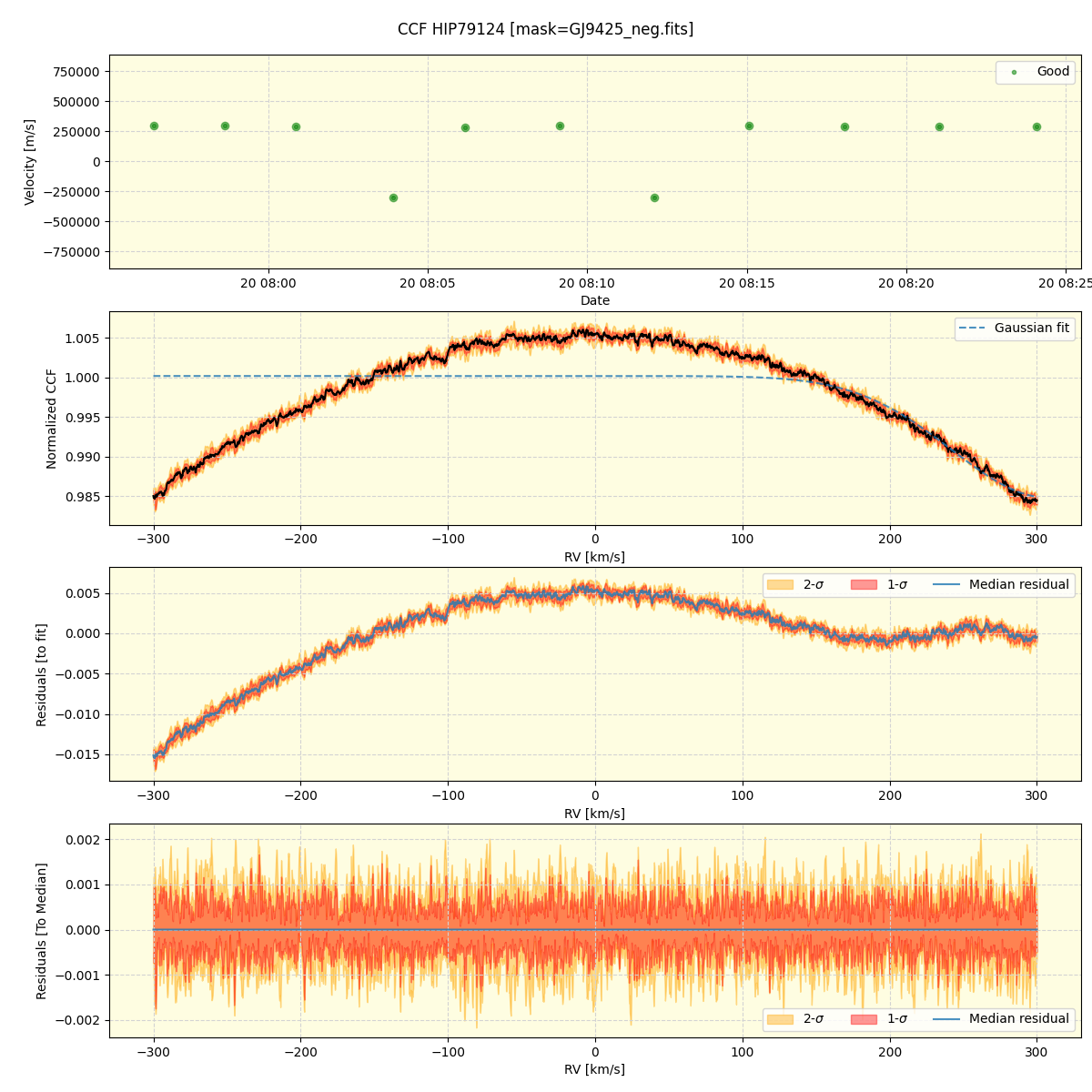
Task: Click the −0.015 tick in residuals-to-fit panel
Action: point(77,755)
